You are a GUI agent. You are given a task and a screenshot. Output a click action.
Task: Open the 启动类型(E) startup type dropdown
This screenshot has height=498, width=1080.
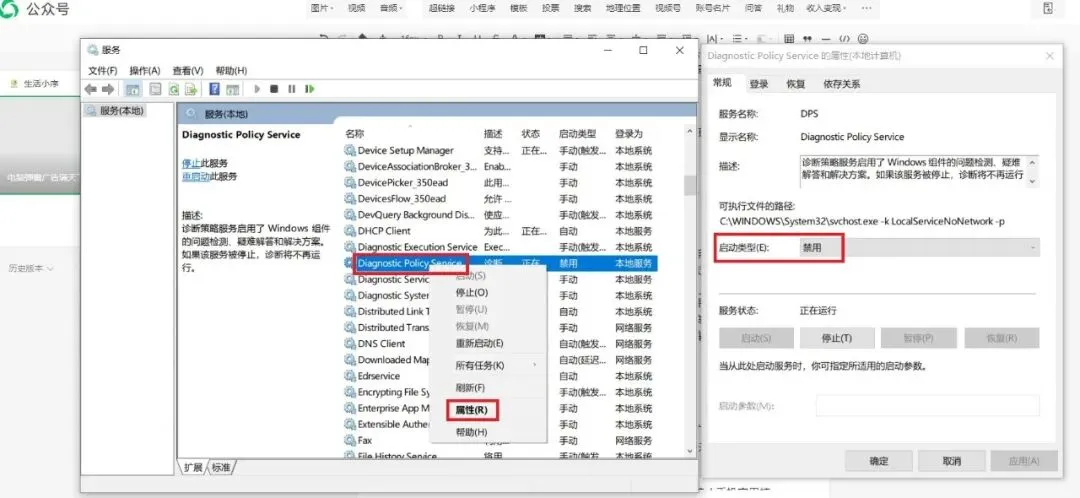point(920,247)
